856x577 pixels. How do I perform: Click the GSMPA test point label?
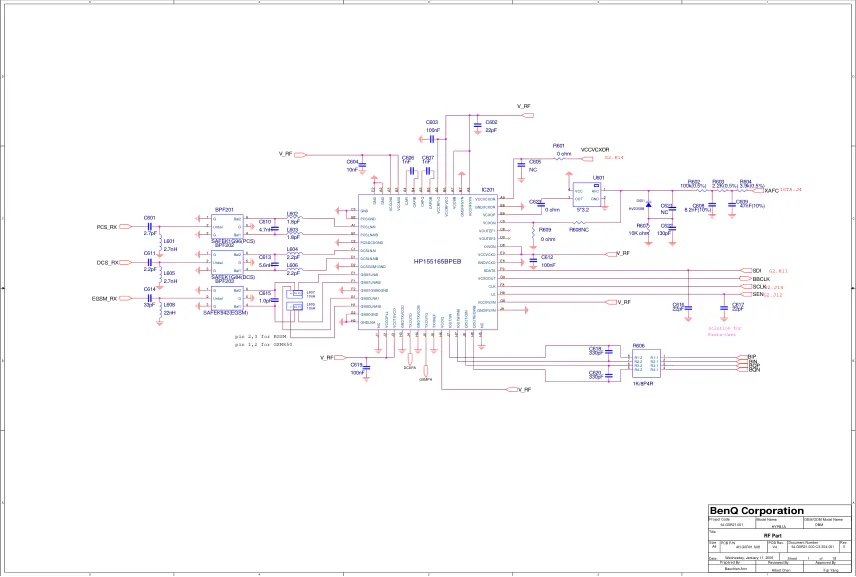pyautogui.click(x=426, y=379)
